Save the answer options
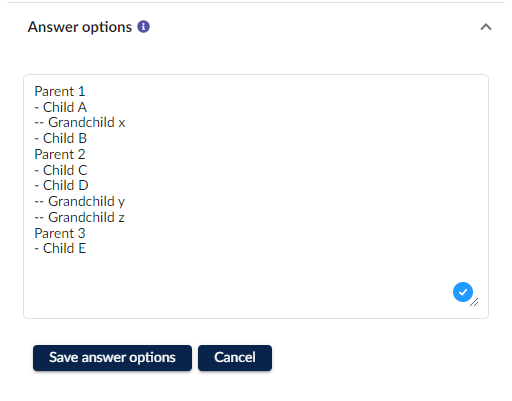Image resolution: width=512 pixels, height=401 pixels. point(112,358)
